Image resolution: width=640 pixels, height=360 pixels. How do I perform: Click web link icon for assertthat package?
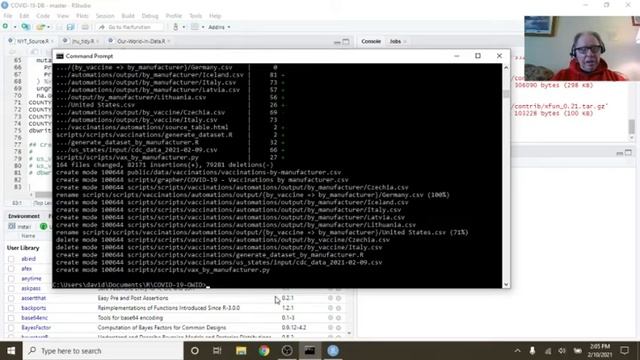click(330, 298)
